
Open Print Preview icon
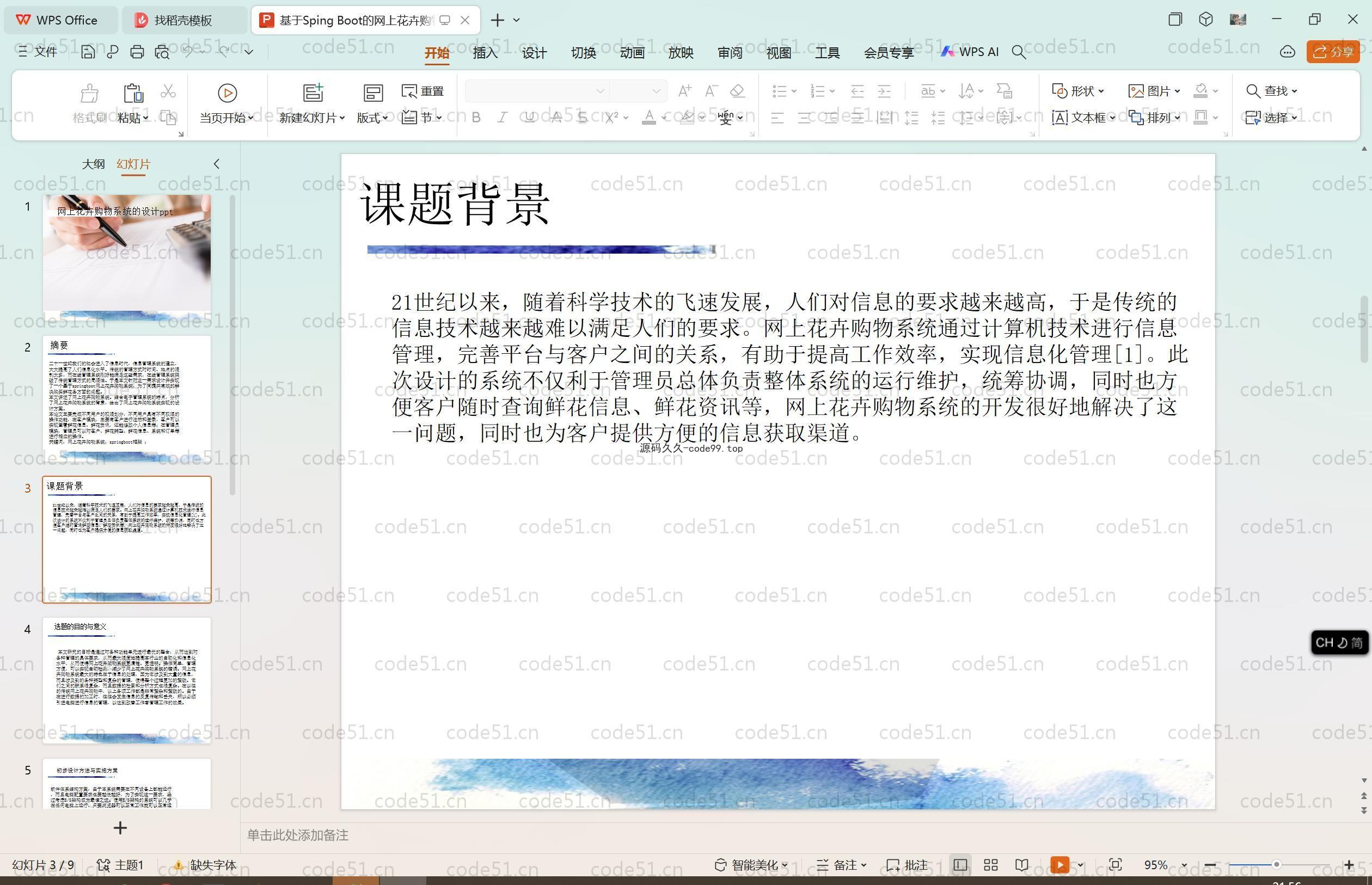coord(162,52)
